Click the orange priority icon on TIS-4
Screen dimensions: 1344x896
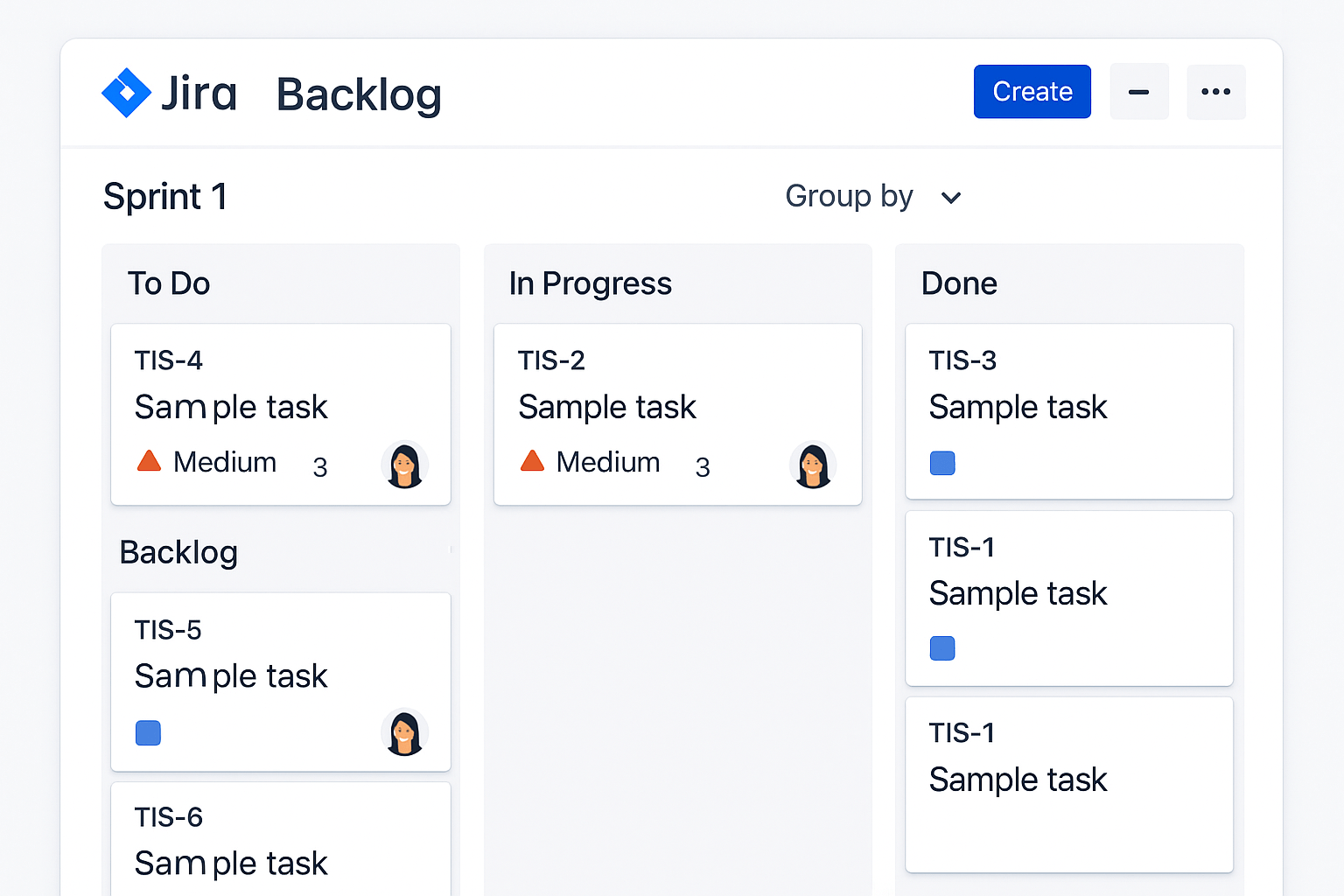click(150, 460)
